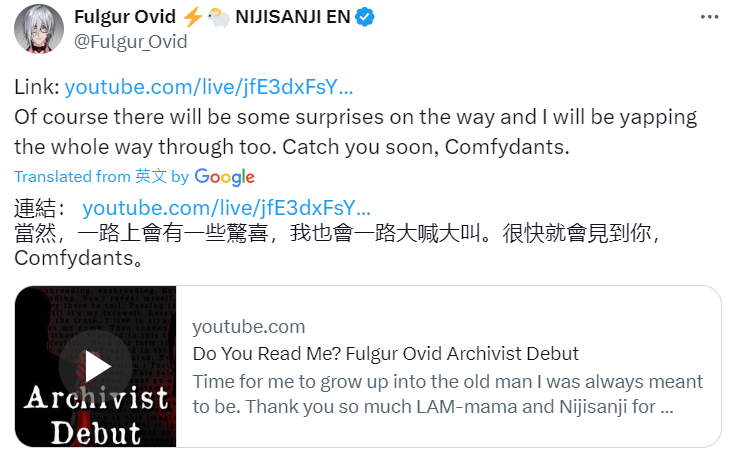Click the Google logo in translation credit
The image size is (732, 458).
point(225,177)
